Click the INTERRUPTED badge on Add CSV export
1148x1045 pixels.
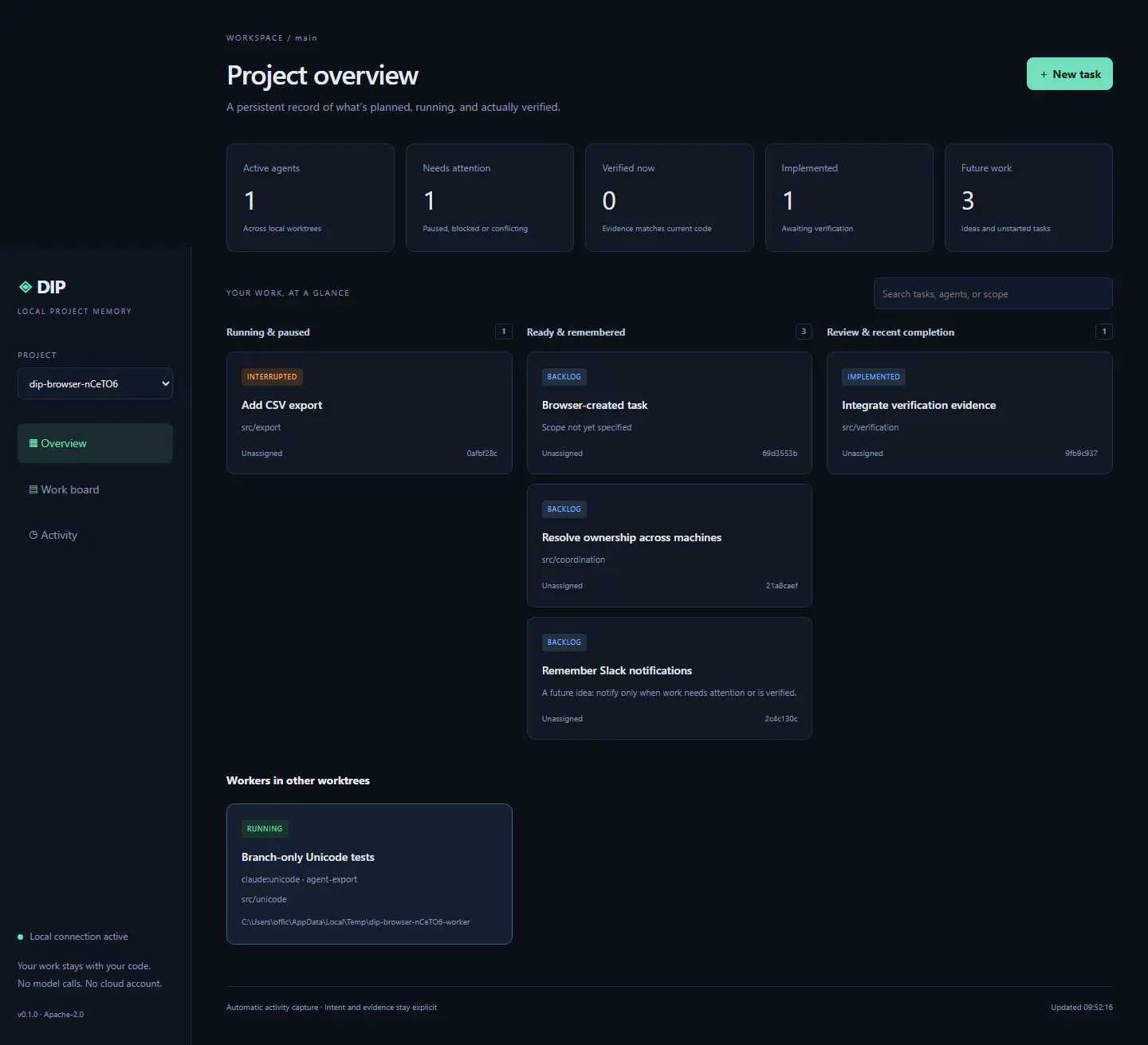click(x=272, y=377)
